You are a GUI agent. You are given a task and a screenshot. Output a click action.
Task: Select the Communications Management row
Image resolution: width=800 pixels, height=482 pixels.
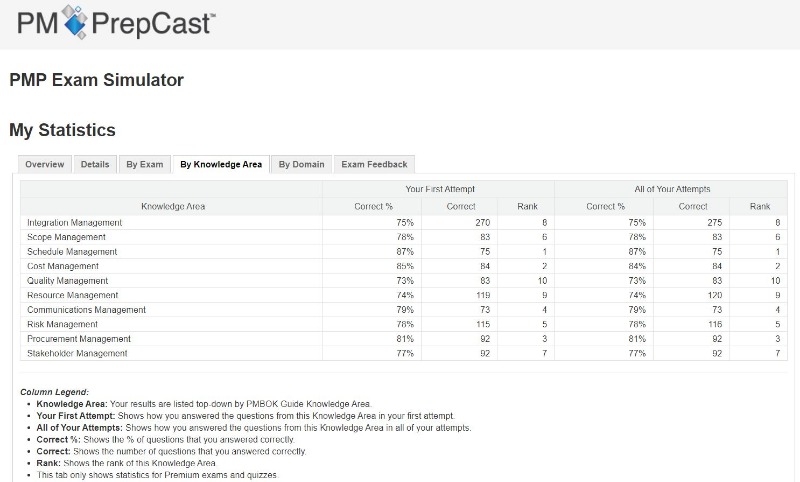(x=404, y=310)
